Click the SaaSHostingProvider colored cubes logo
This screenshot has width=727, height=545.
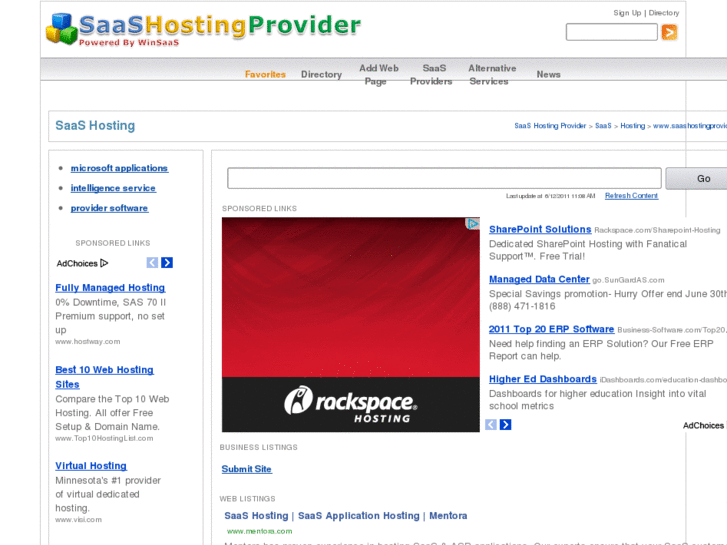coord(62,29)
